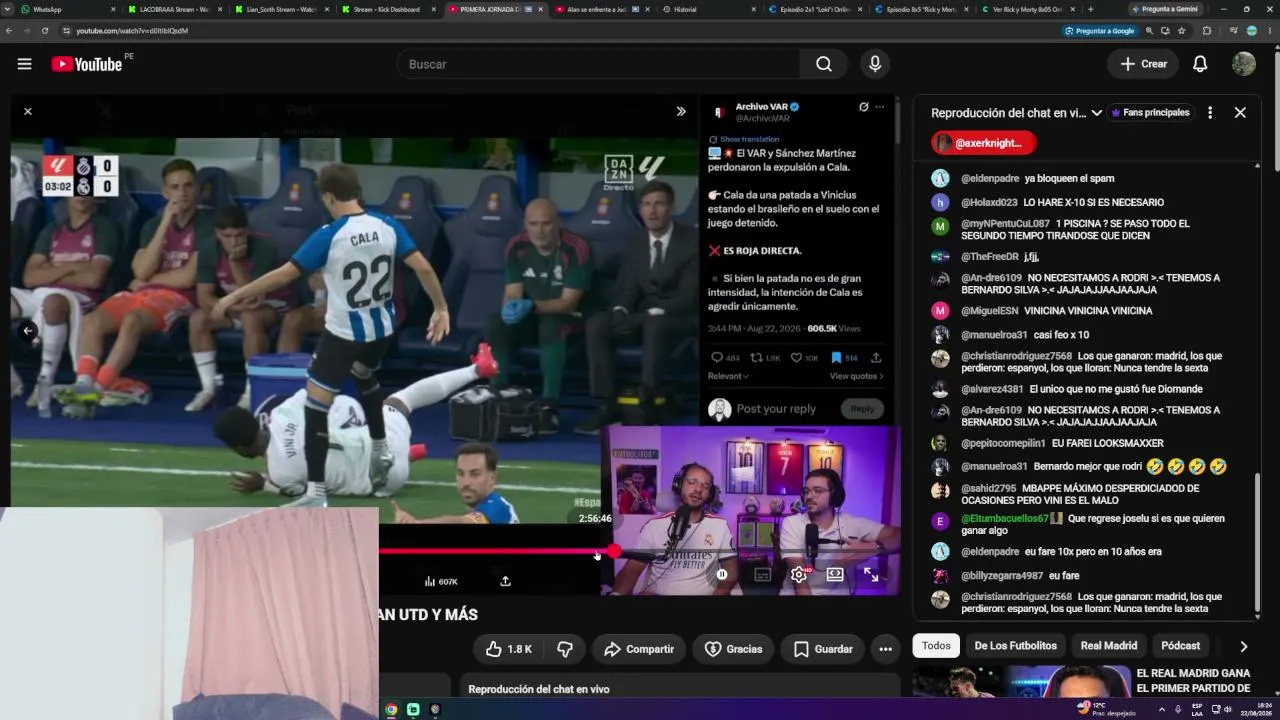1280x720 pixels.
Task: Open a new browser tab
Action: point(1089,9)
